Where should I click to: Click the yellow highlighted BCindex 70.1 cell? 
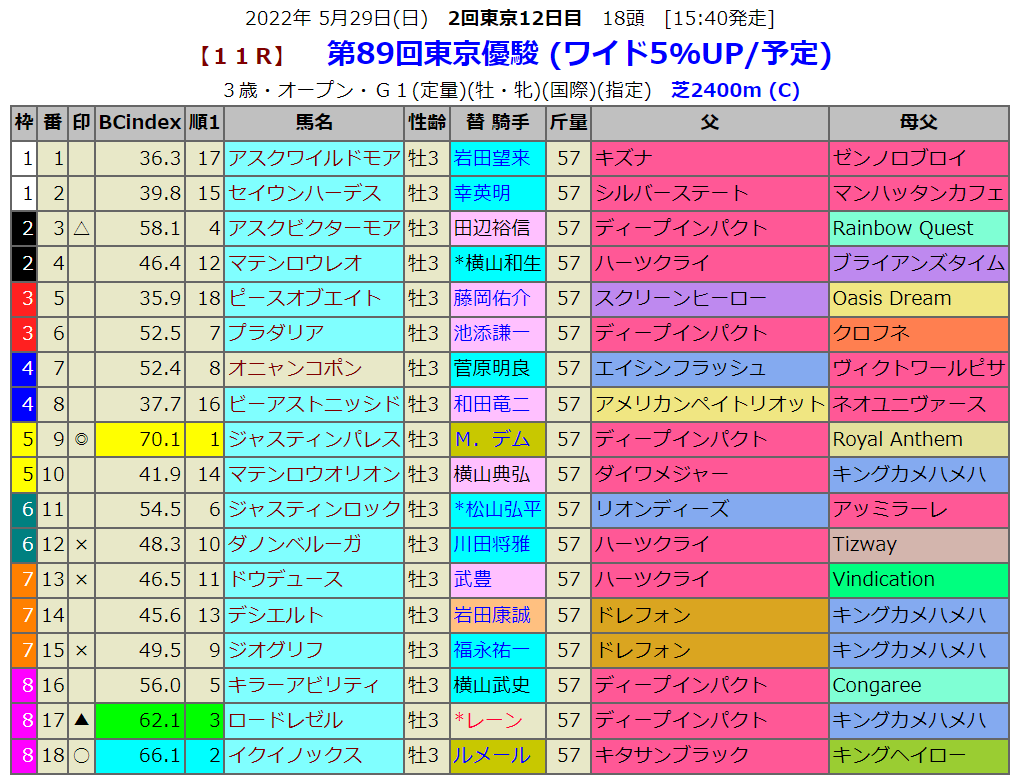(x=140, y=439)
